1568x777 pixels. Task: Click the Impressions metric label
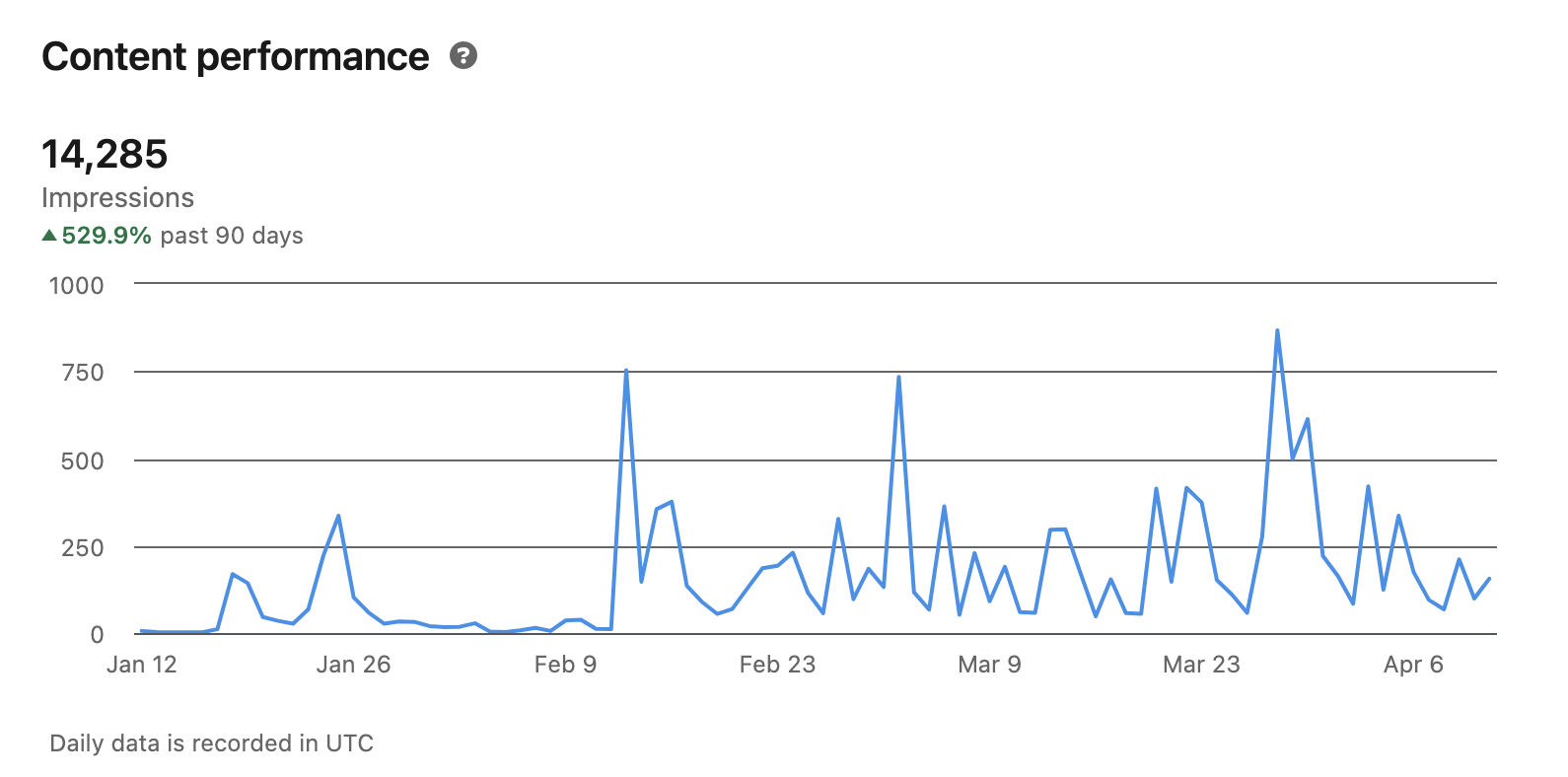click(117, 198)
